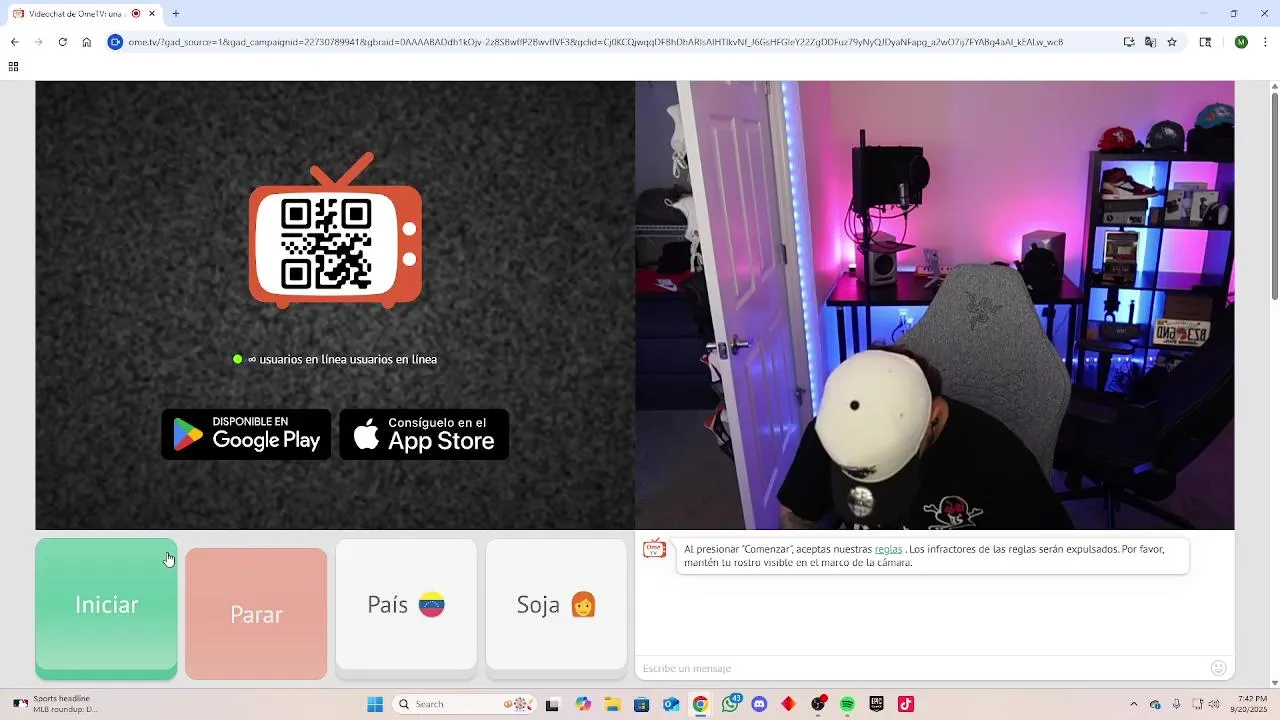Image resolution: width=1280 pixels, height=720 pixels.
Task: Open the Windows Start menu
Action: click(375, 704)
